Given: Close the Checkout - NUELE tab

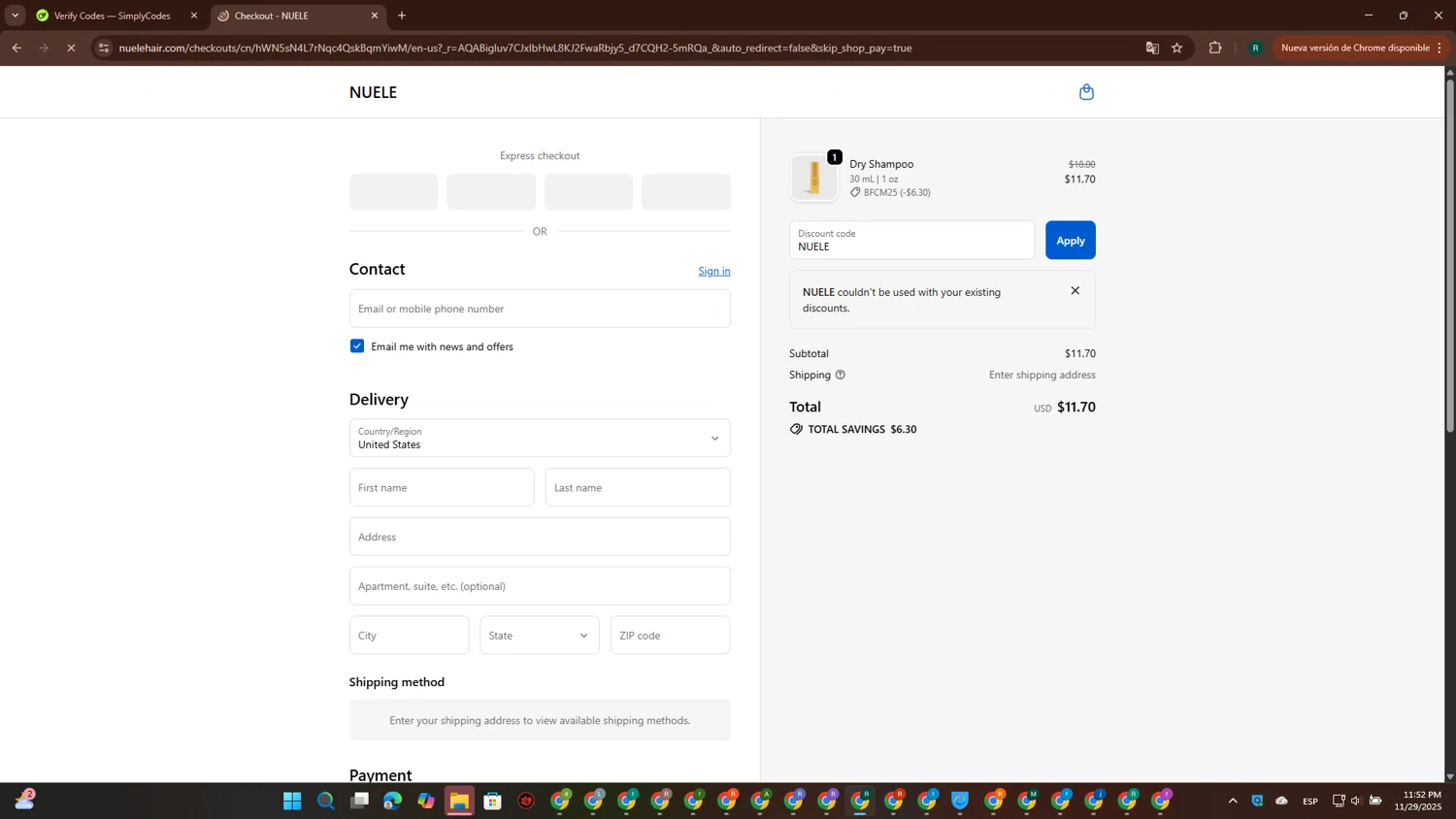Looking at the screenshot, I should pos(375,16).
